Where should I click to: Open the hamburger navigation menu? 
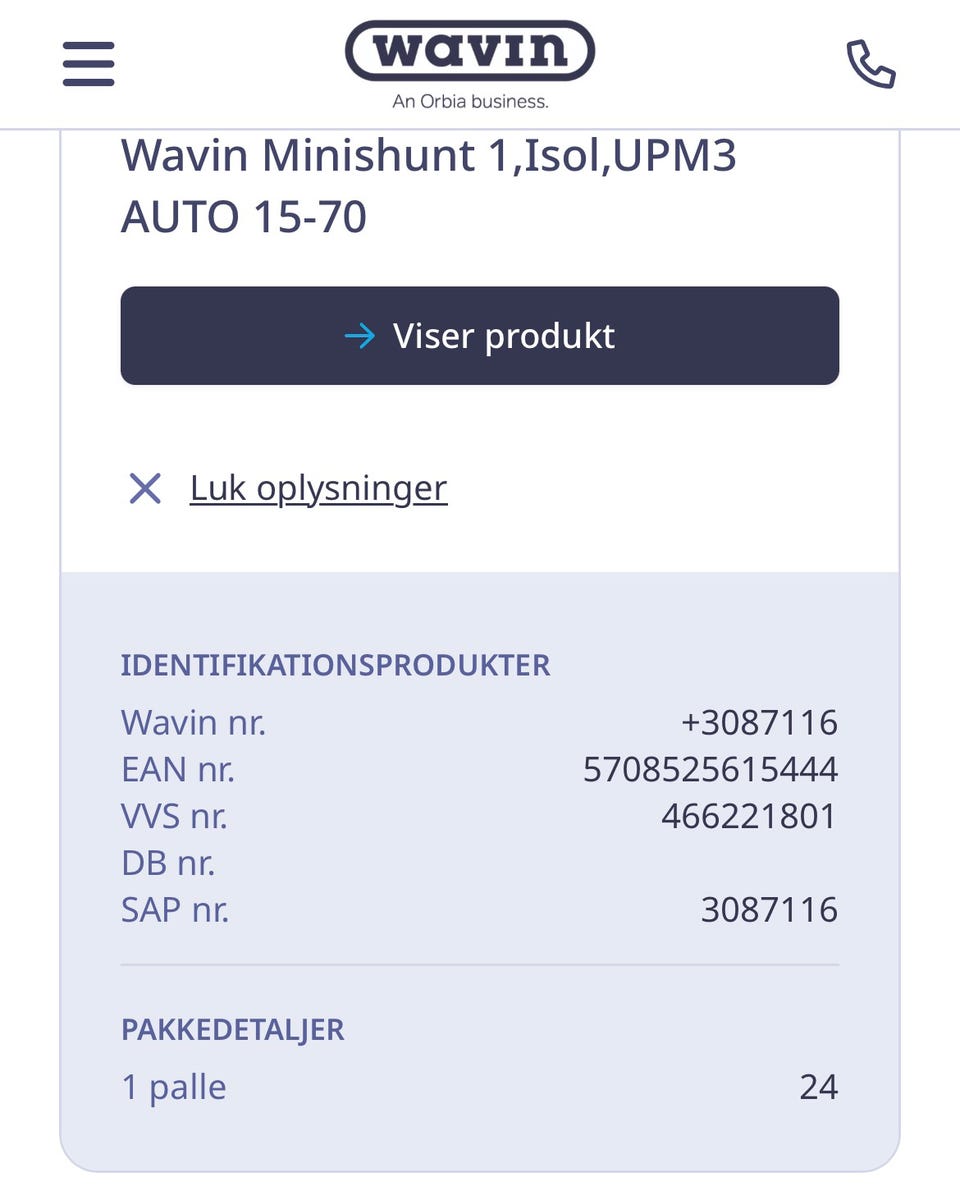click(x=88, y=64)
